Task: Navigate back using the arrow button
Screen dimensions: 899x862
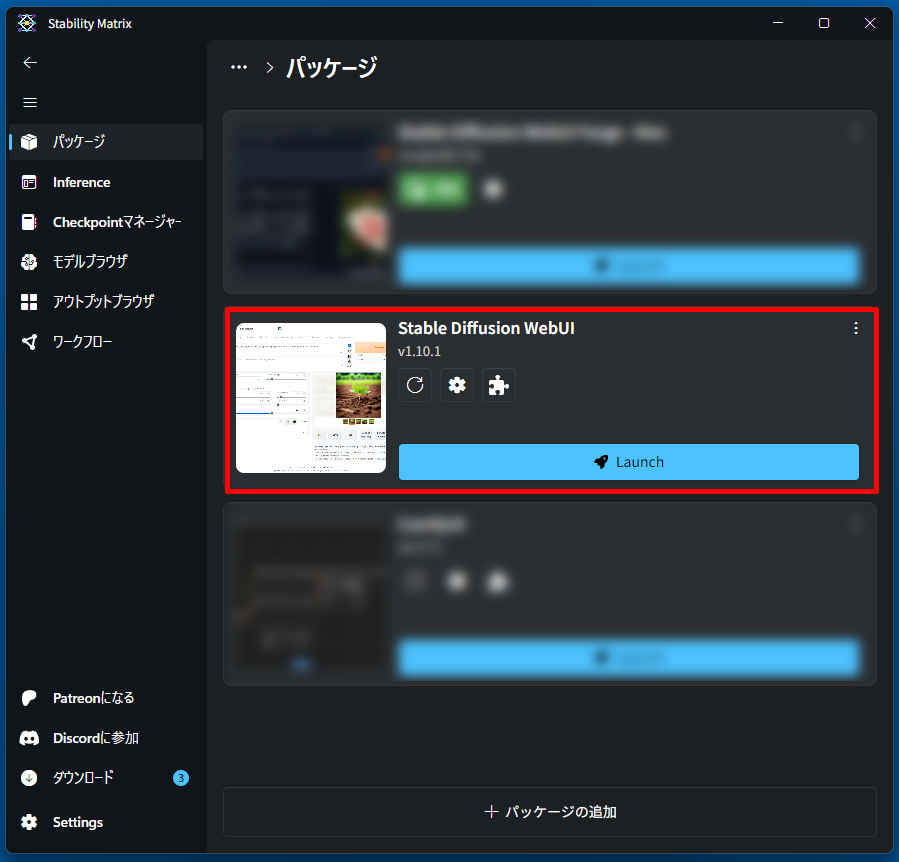Action: tap(29, 62)
